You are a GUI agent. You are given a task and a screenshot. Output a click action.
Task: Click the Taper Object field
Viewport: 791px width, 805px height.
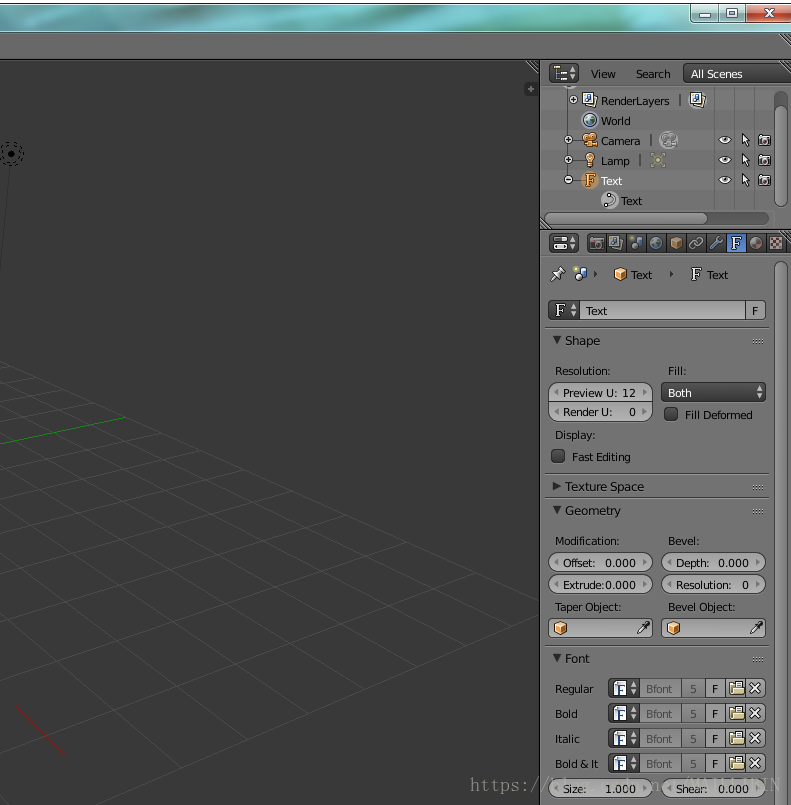coord(600,627)
